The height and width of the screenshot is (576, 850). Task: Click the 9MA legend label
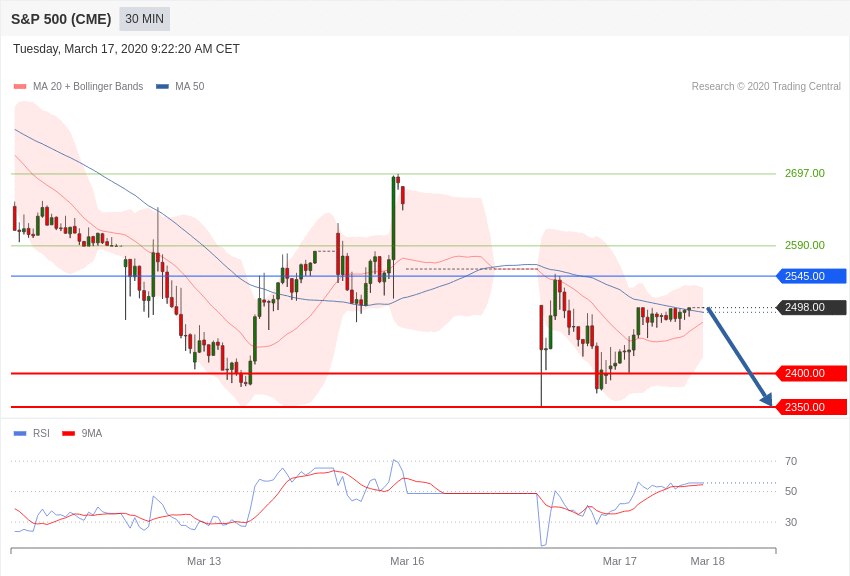[x=92, y=433]
